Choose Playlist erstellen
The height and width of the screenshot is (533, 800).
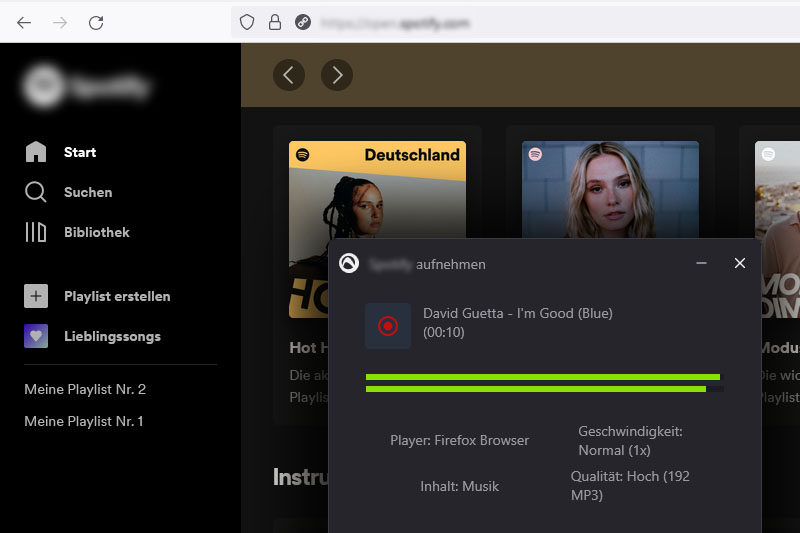117,296
